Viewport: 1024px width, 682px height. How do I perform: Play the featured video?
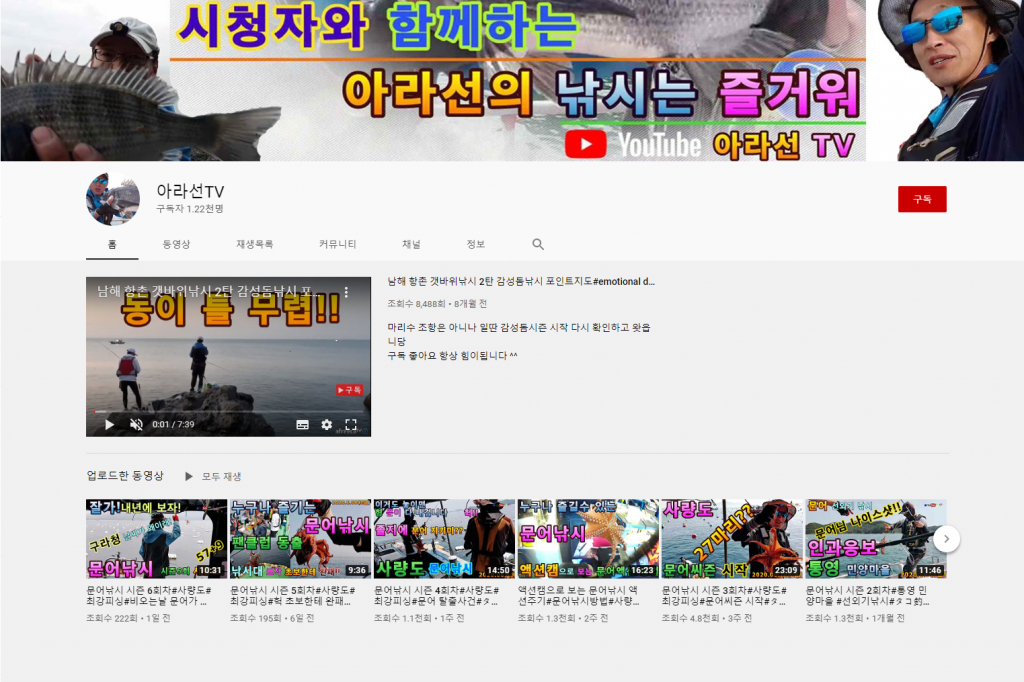click(x=110, y=424)
